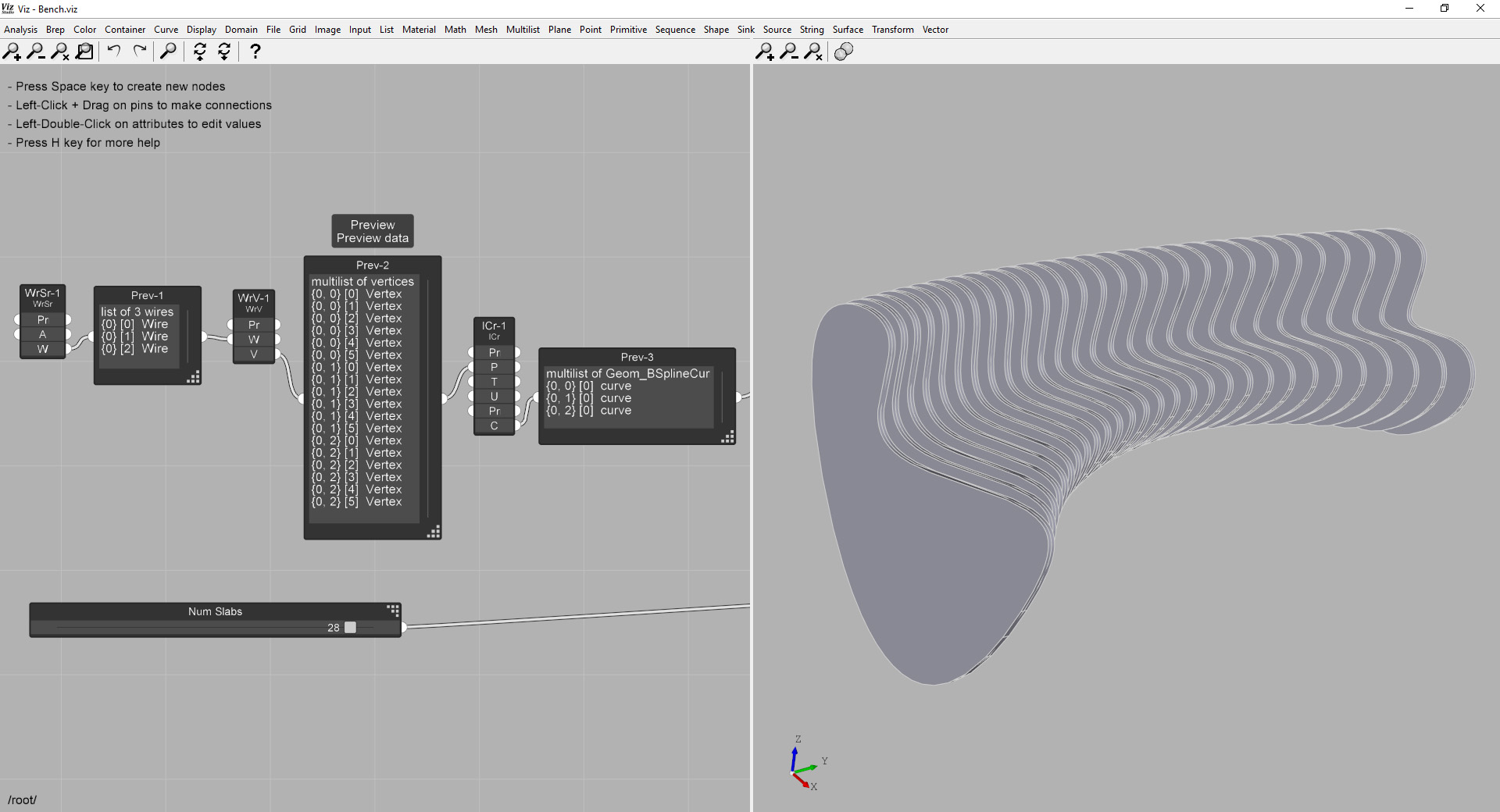Open the Primitive menu

pyautogui.click(x=628, y=30)
